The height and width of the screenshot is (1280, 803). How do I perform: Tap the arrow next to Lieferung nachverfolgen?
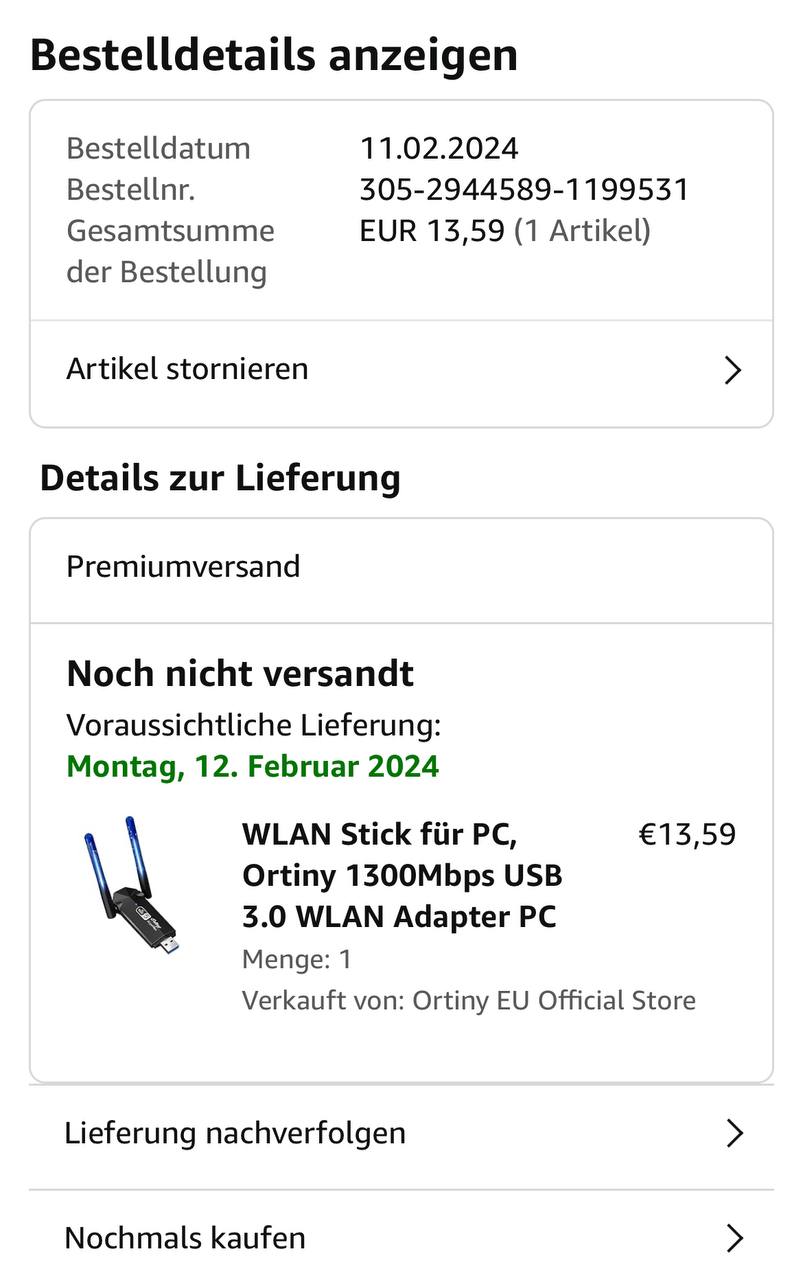[x=735, y=1133]
